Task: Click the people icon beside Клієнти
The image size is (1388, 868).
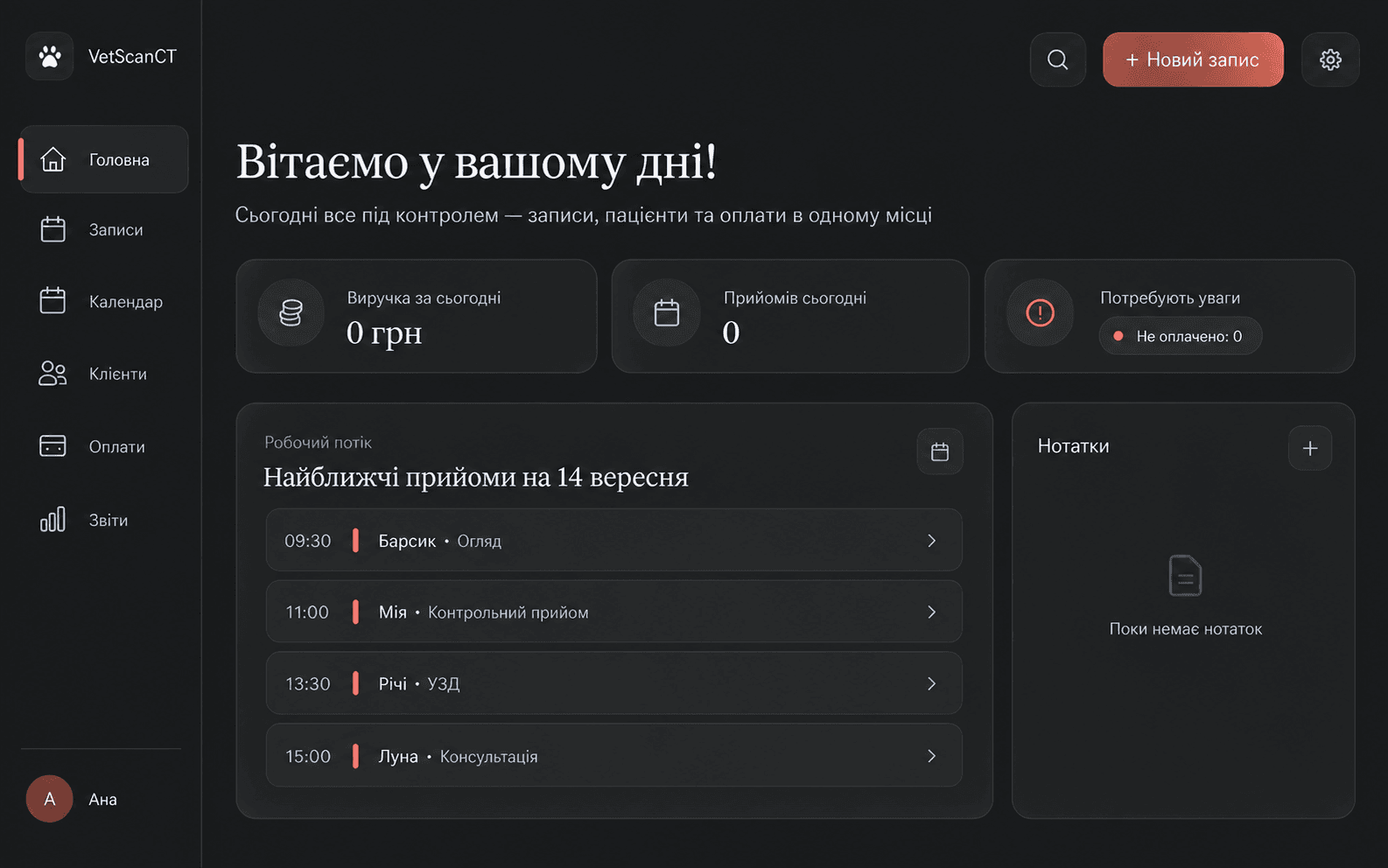Action: [x=53, y=374]
